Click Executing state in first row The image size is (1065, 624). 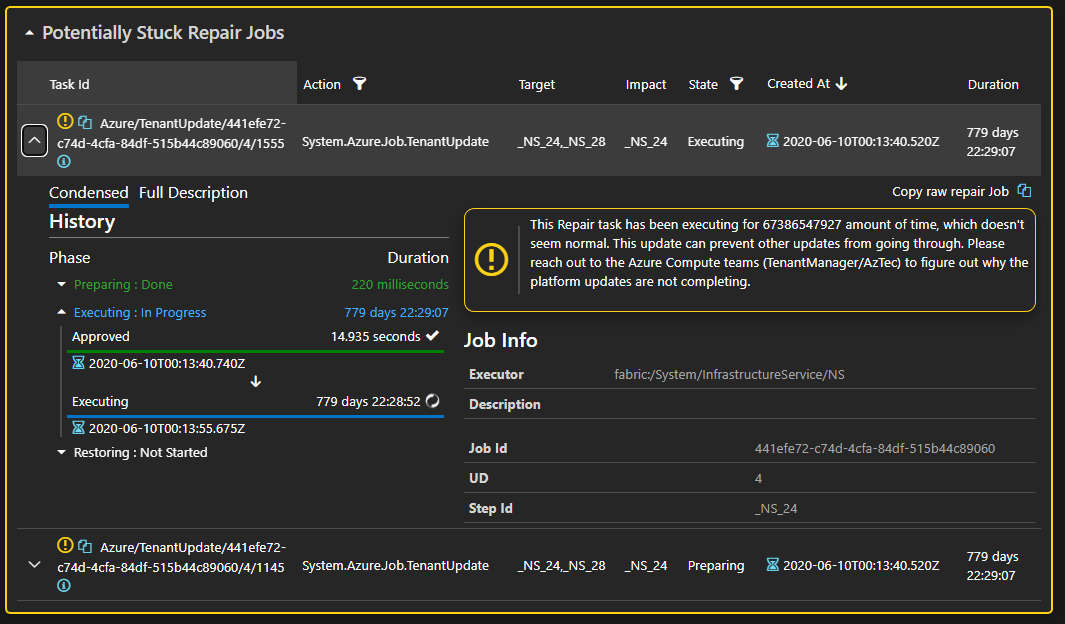[x=716, y=141]
